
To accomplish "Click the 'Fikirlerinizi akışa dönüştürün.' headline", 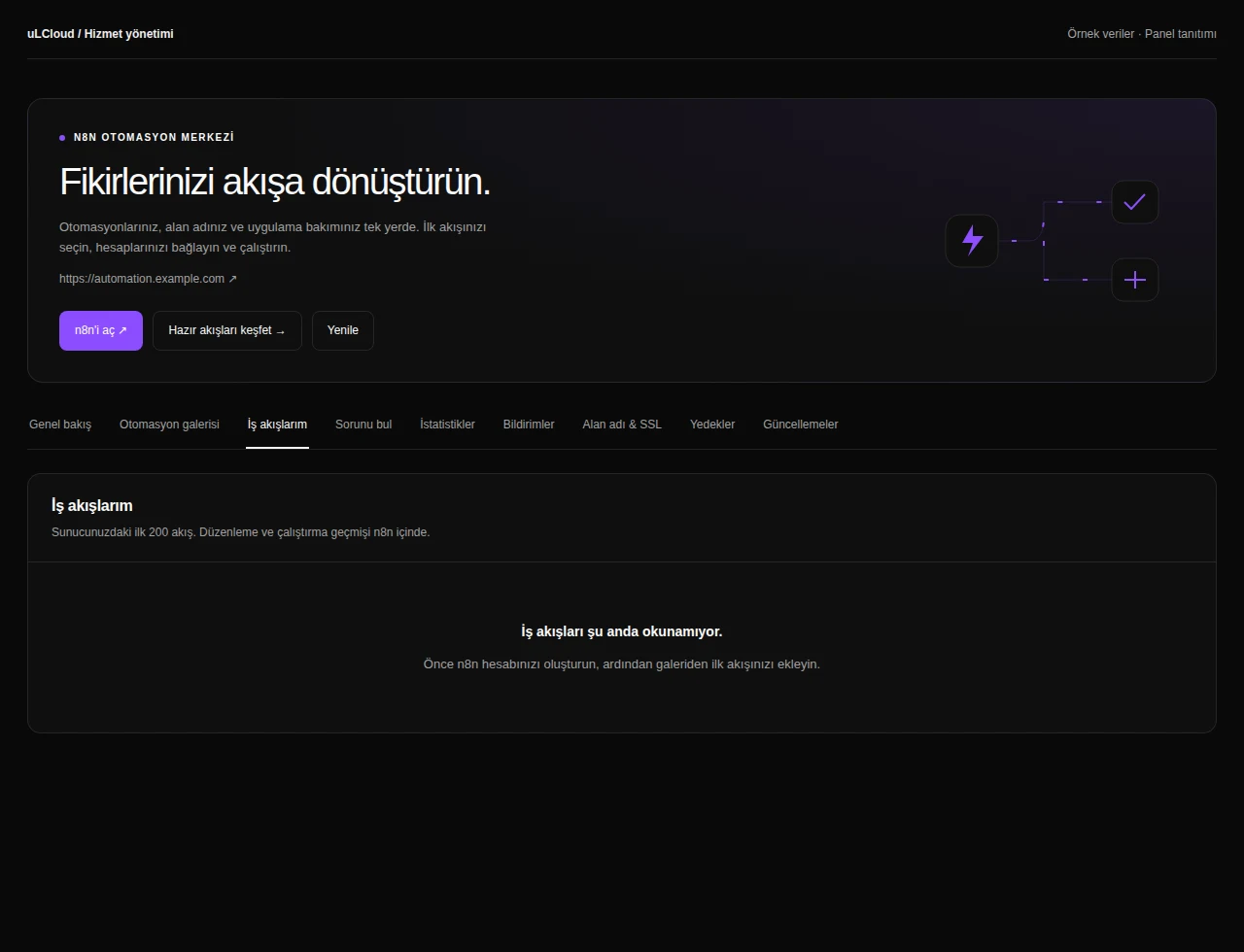I will pyautogui.click(x=275, y=182).
